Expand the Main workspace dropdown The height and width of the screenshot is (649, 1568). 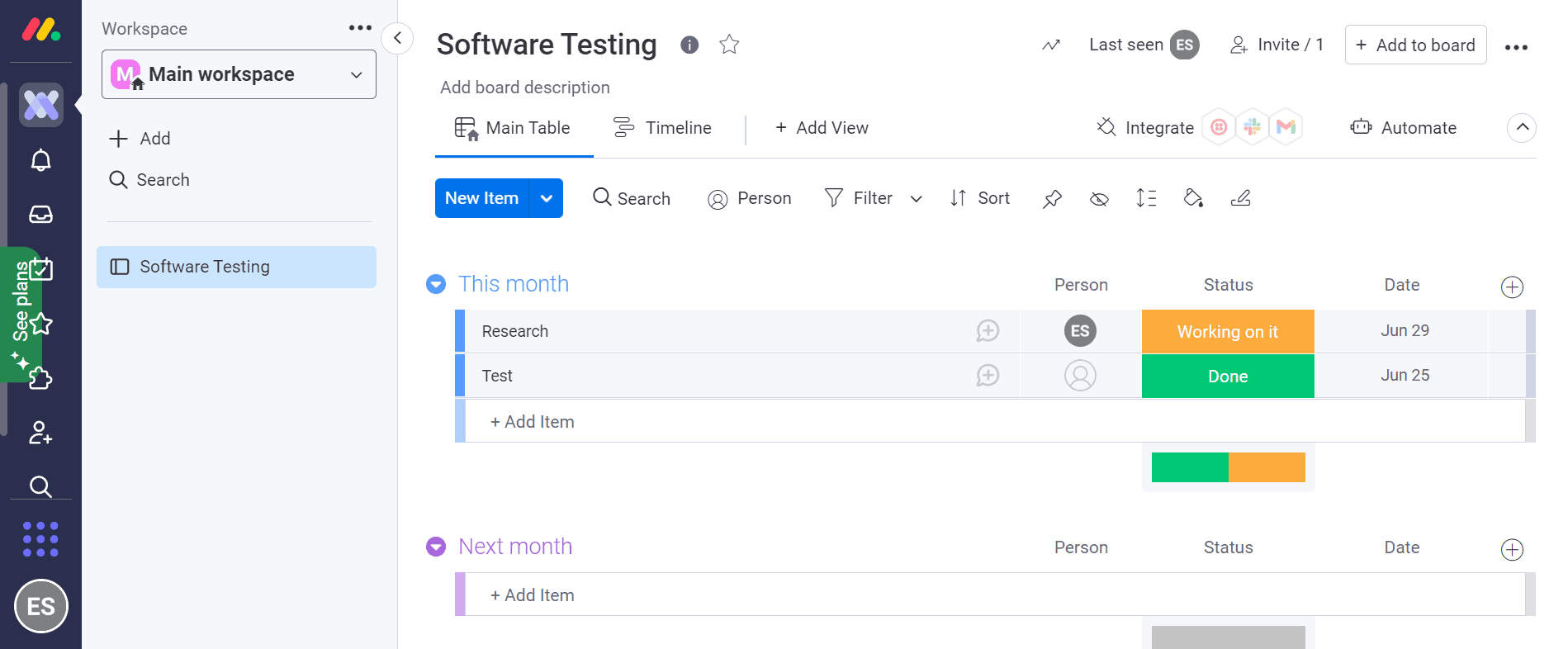pos(356,75)
